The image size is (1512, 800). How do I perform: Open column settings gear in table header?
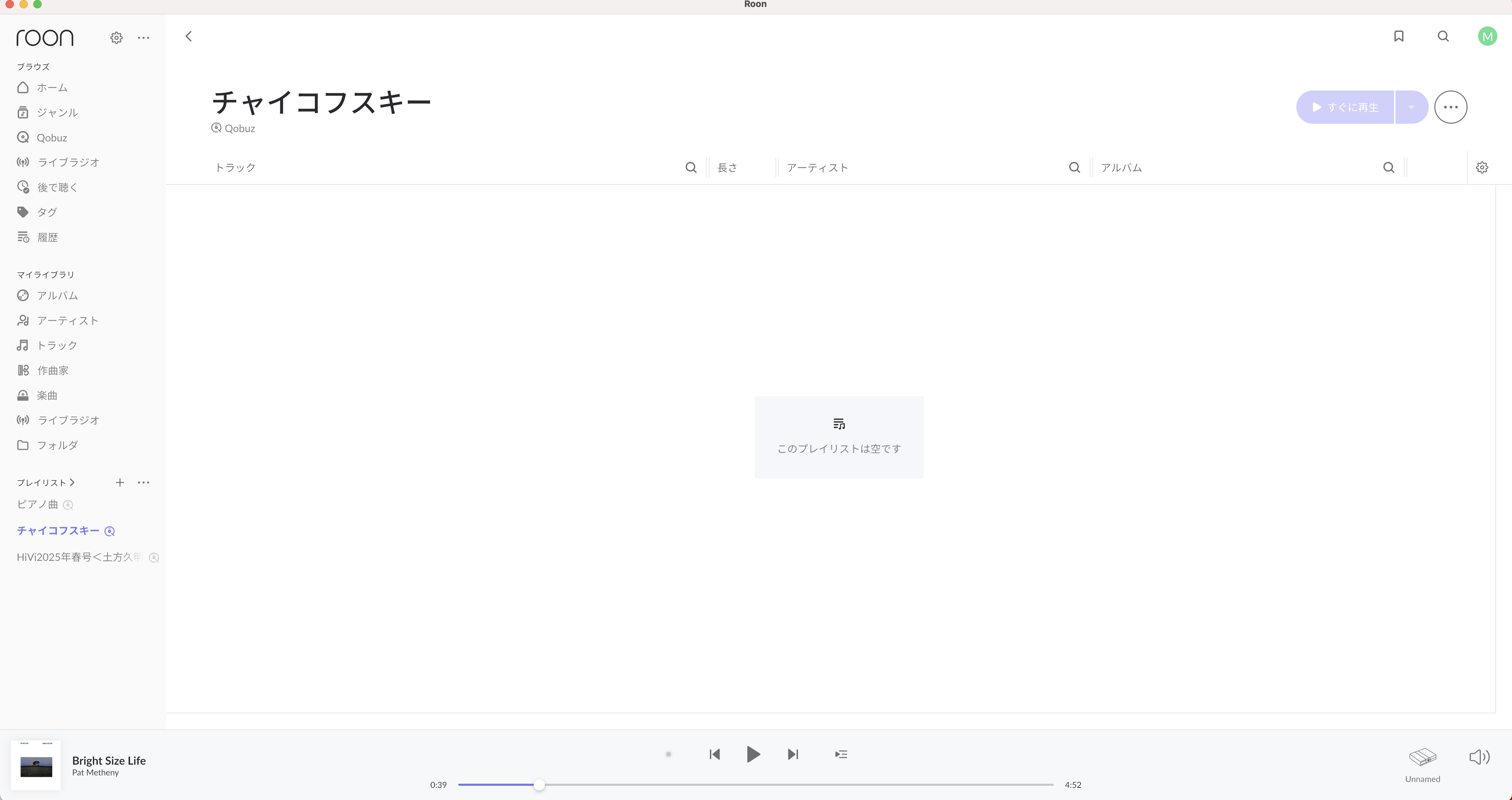pyautogui.click(x=1482, y=168)
